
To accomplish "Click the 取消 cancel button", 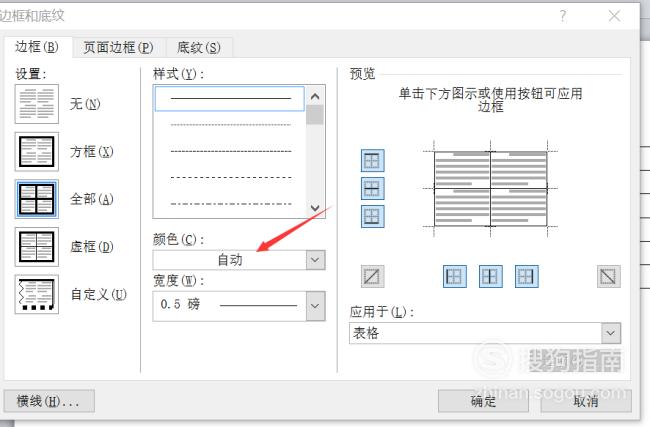I will click(x=586, y=401).
